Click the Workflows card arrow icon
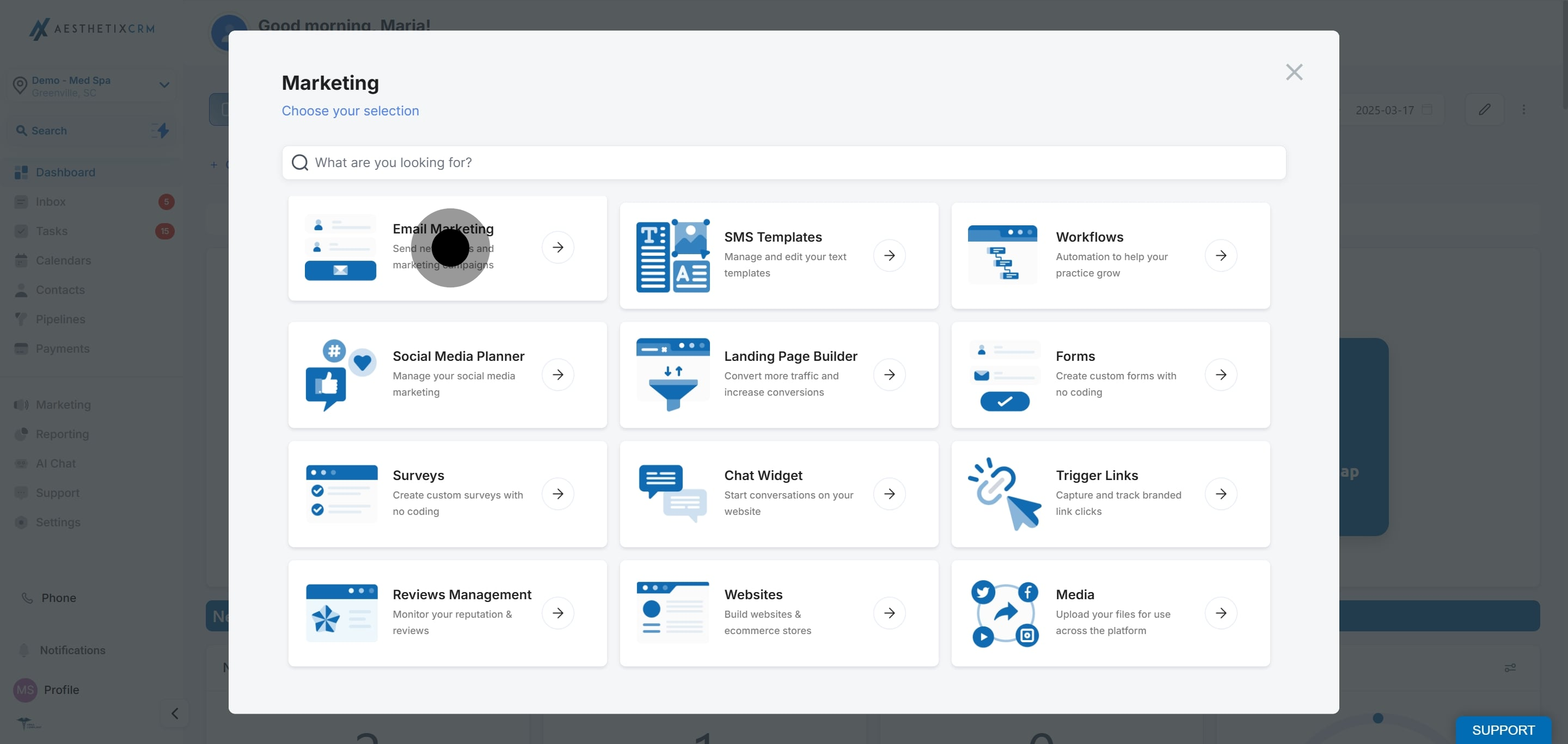The image size is (1568, 744). 1221,255
